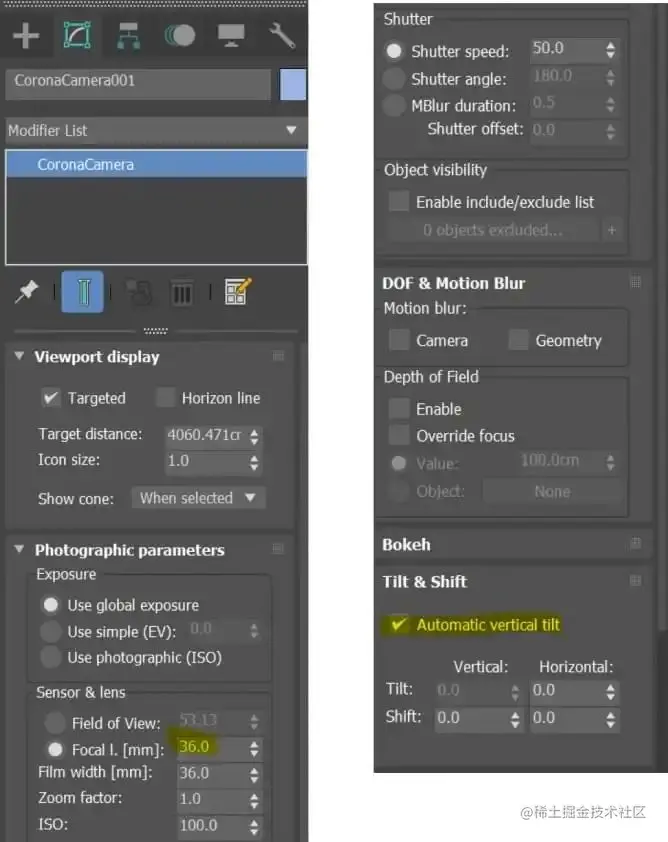Adjust the Target distance spinner arrows

[x=254, y=436]
